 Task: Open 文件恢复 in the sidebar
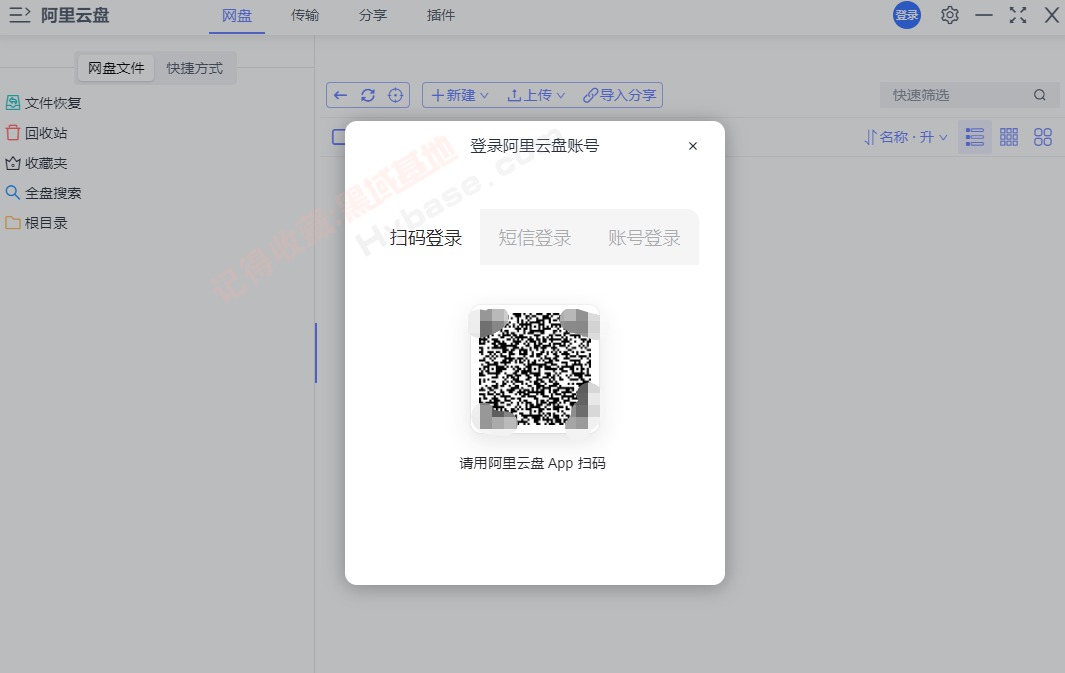(x=43, y=103)
